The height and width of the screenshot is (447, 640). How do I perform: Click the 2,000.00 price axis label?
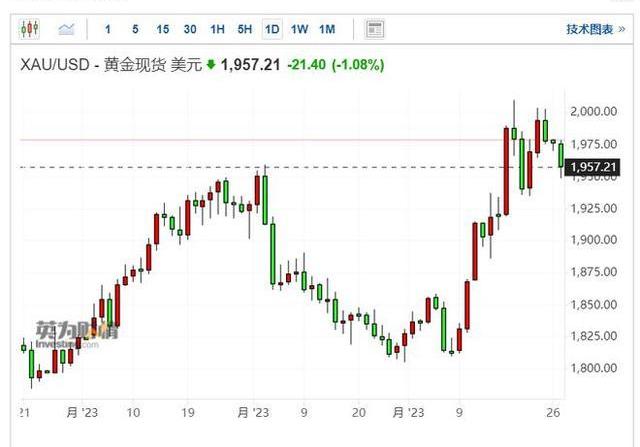[x=593, y=111]
